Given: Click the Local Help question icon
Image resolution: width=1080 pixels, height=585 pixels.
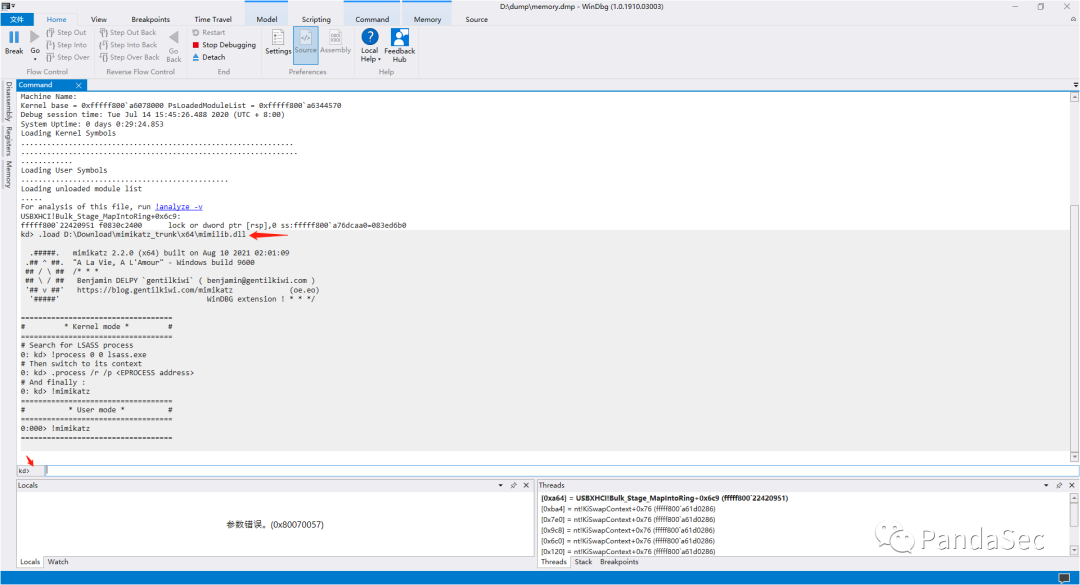Looking at the screenshot, I should click(x=370, y=37).
